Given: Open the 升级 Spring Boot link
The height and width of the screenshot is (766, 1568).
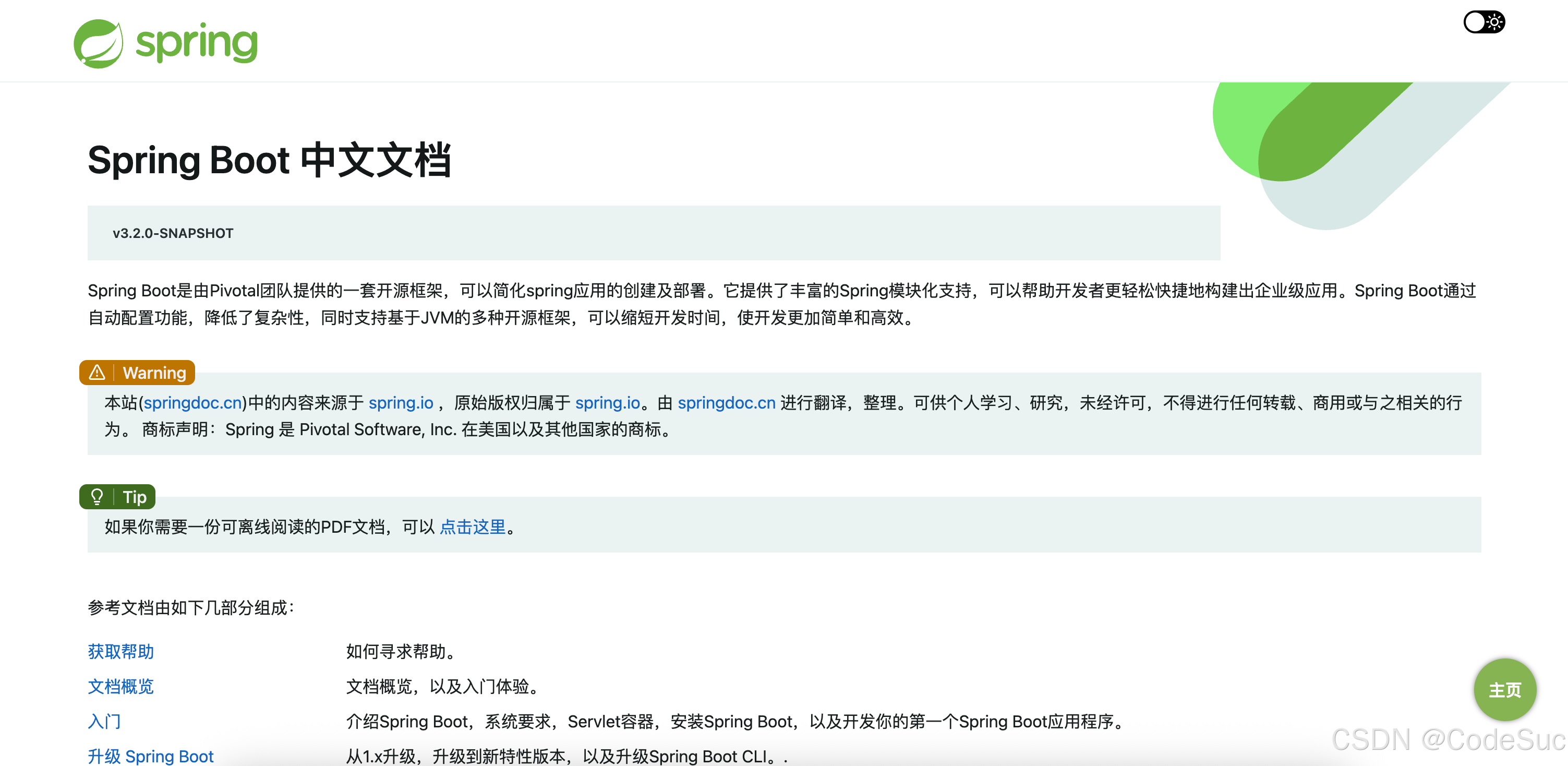Looking at the screenshot, I should coord(150,755).
